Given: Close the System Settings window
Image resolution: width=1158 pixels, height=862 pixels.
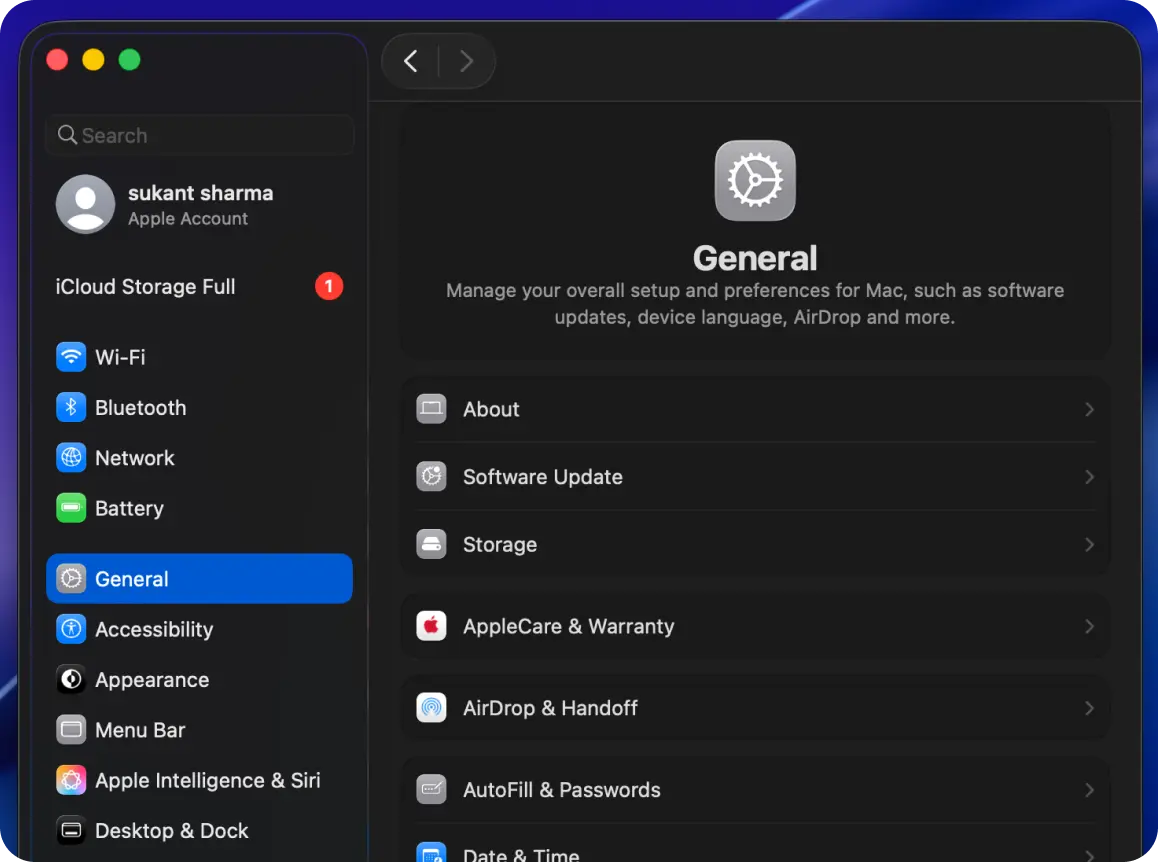Looking at the screenshot, I should tap(57, 59).
